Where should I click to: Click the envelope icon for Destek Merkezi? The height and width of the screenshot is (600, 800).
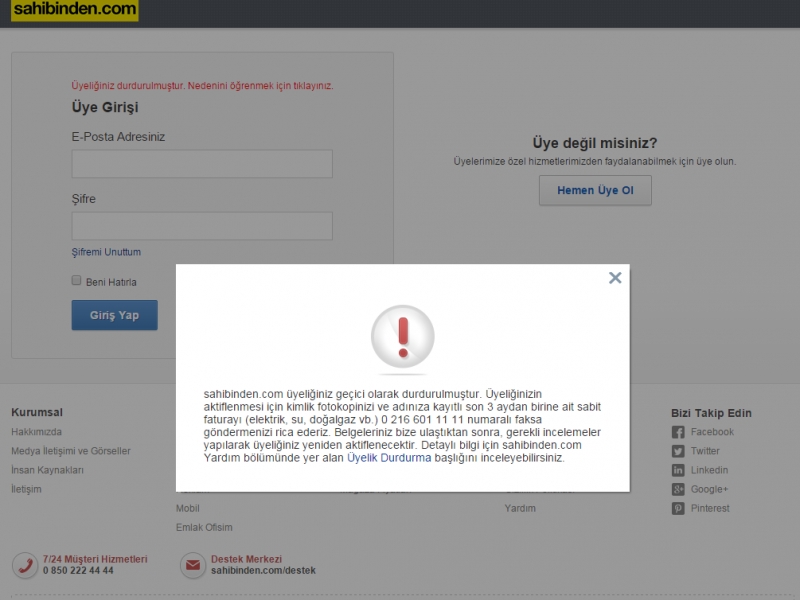[193, 565]
